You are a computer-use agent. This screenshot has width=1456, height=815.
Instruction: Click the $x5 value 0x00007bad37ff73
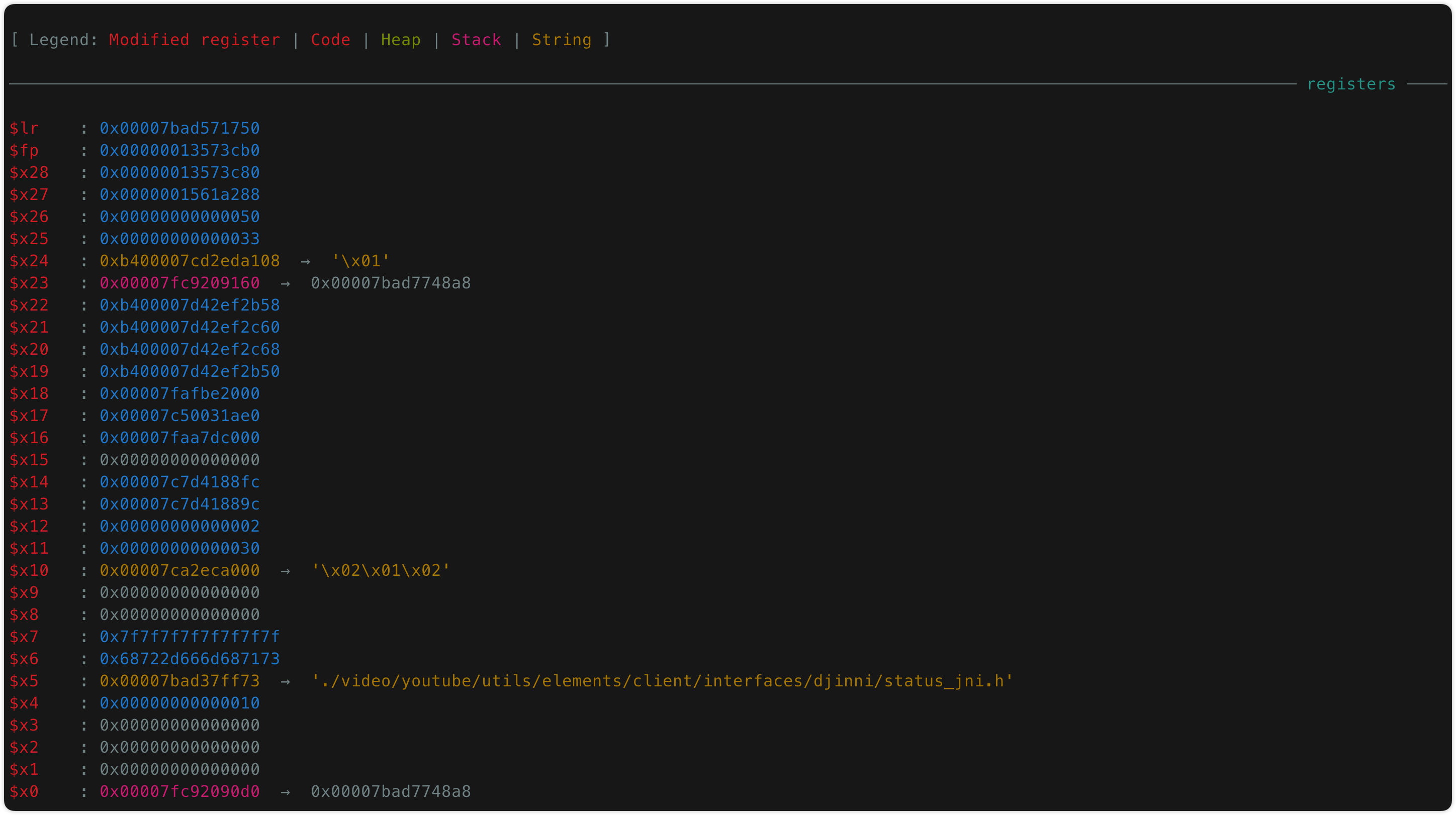[x=180, y=681]
